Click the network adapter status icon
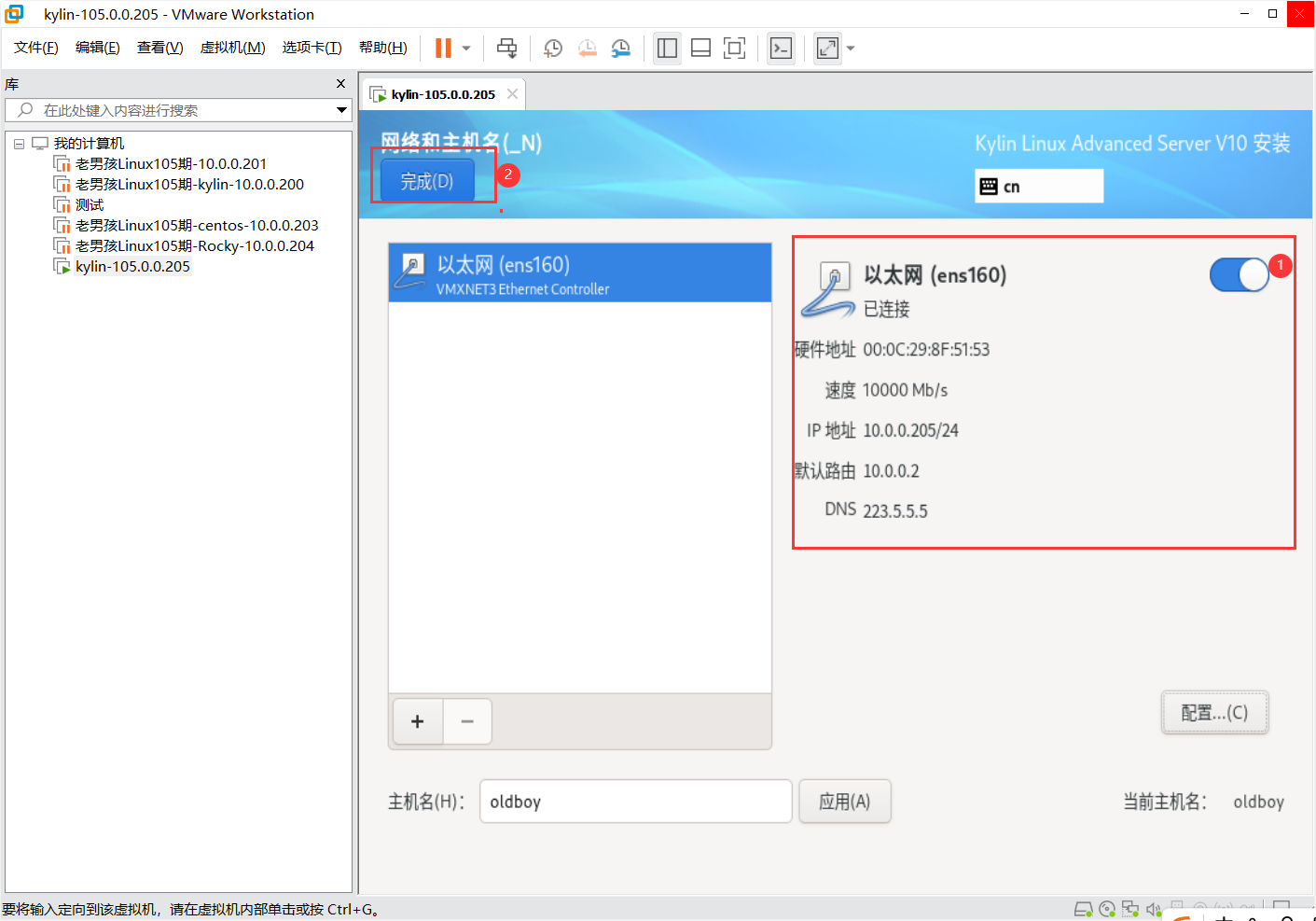 [x=1130, y=909]
